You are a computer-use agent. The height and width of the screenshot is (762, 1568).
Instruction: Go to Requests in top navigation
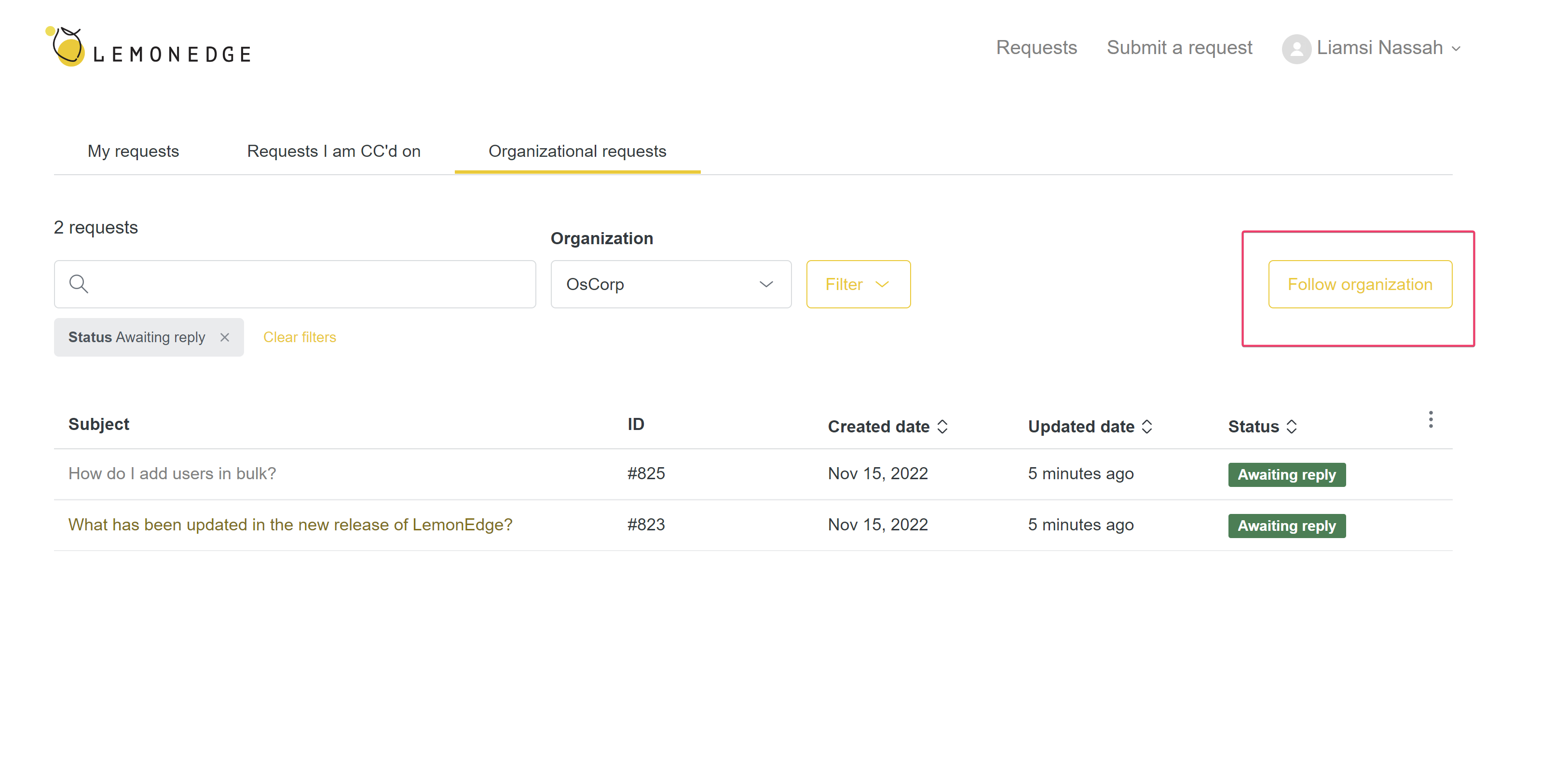point(1036,47)
